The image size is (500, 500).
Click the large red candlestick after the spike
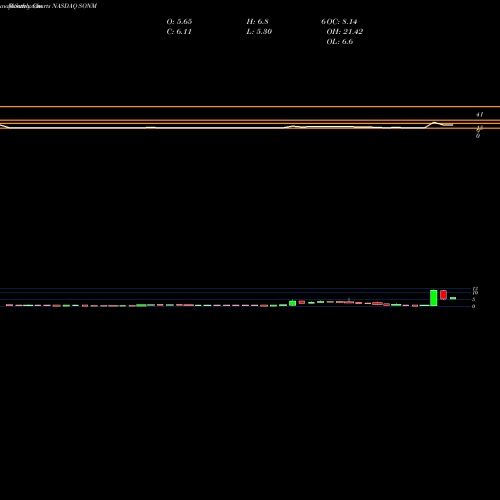[443, 295]
